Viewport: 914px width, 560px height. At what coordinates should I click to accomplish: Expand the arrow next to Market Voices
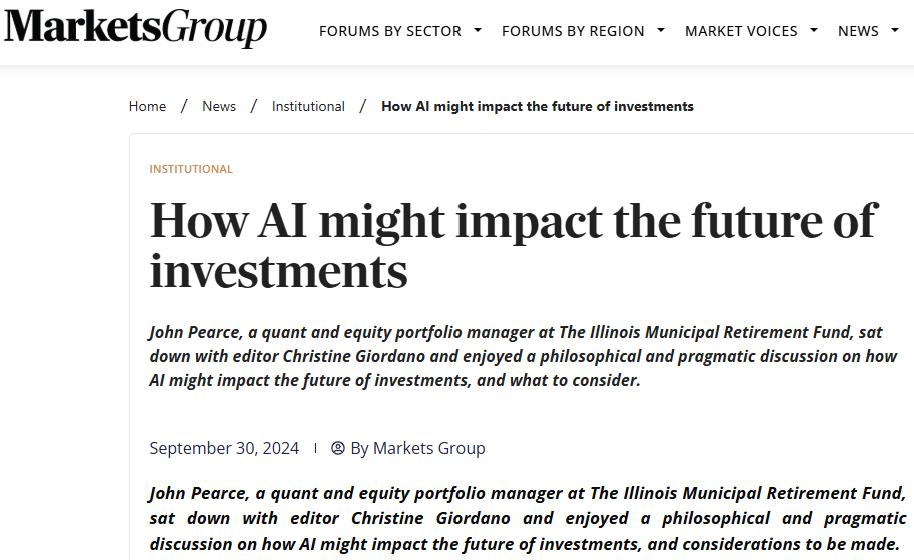814,31
